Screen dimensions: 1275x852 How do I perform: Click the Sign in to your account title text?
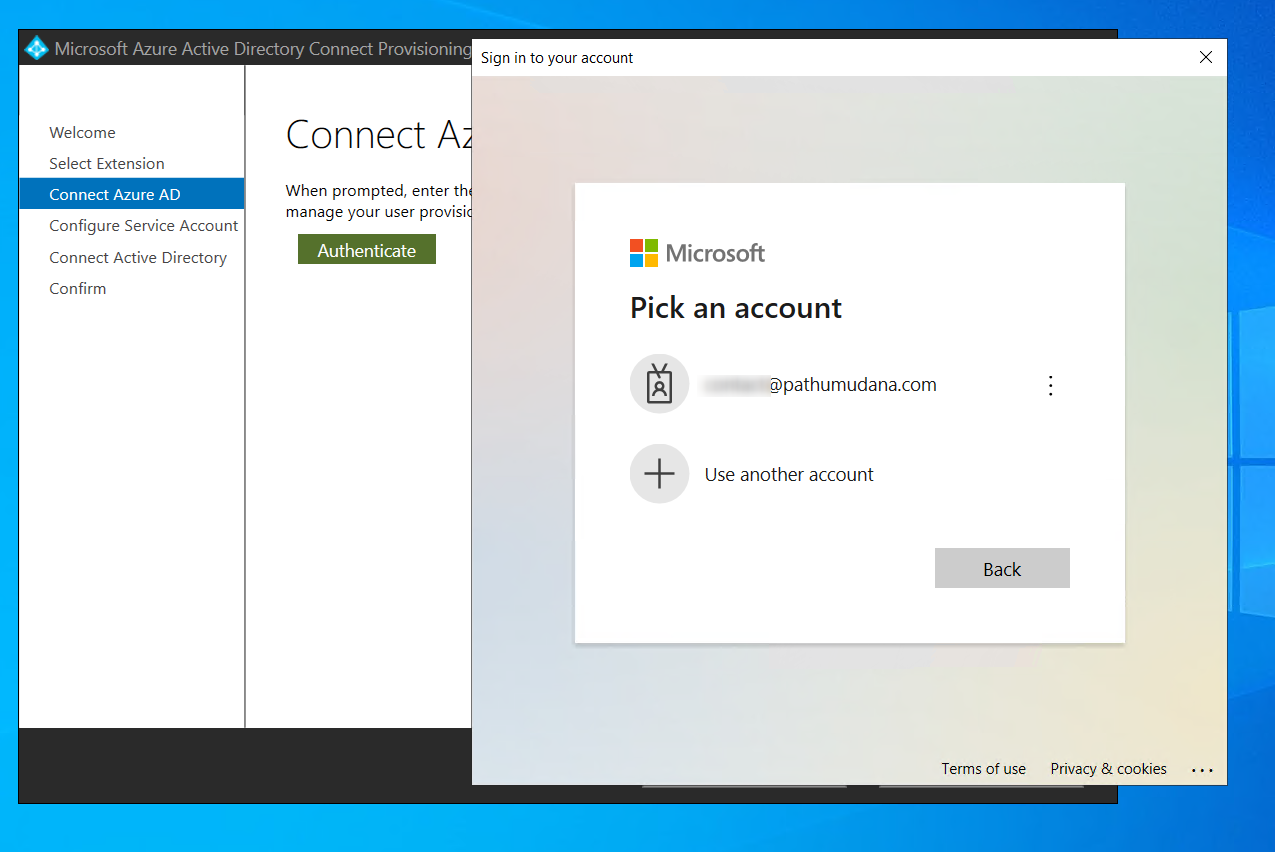(557, 58)
